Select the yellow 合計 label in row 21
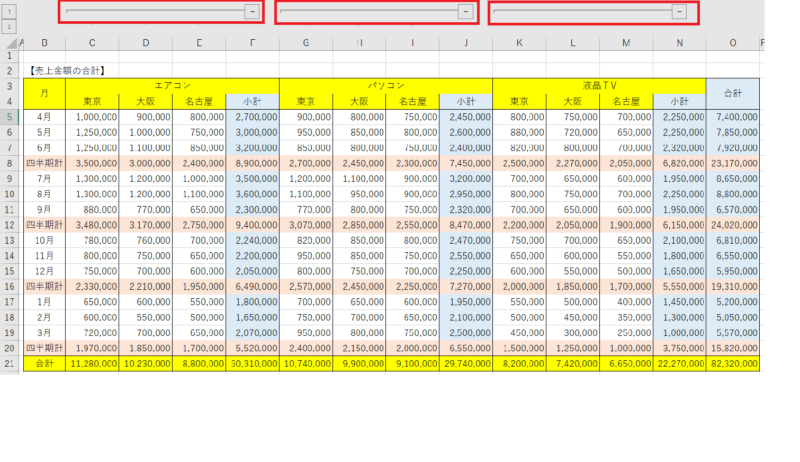The height and width of the screenshot is (462, 800). 44,364
